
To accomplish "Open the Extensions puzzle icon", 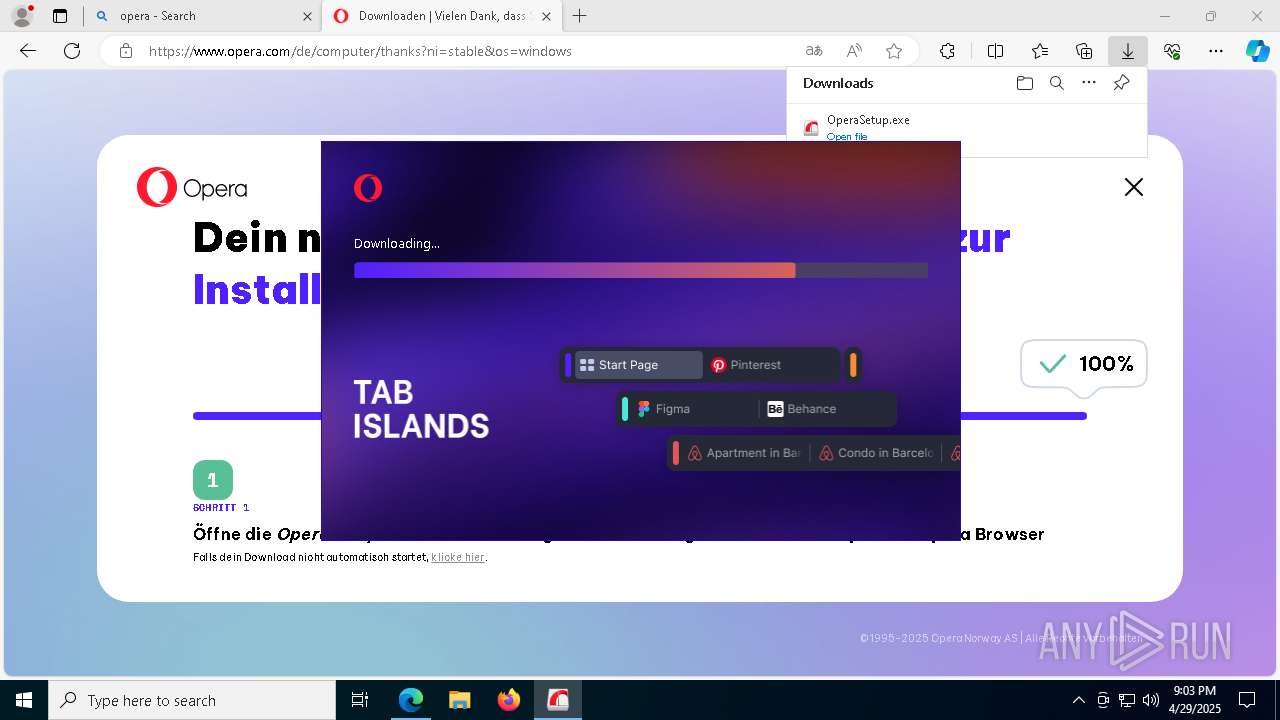I will pyautogui.click(x=947, y=51).
